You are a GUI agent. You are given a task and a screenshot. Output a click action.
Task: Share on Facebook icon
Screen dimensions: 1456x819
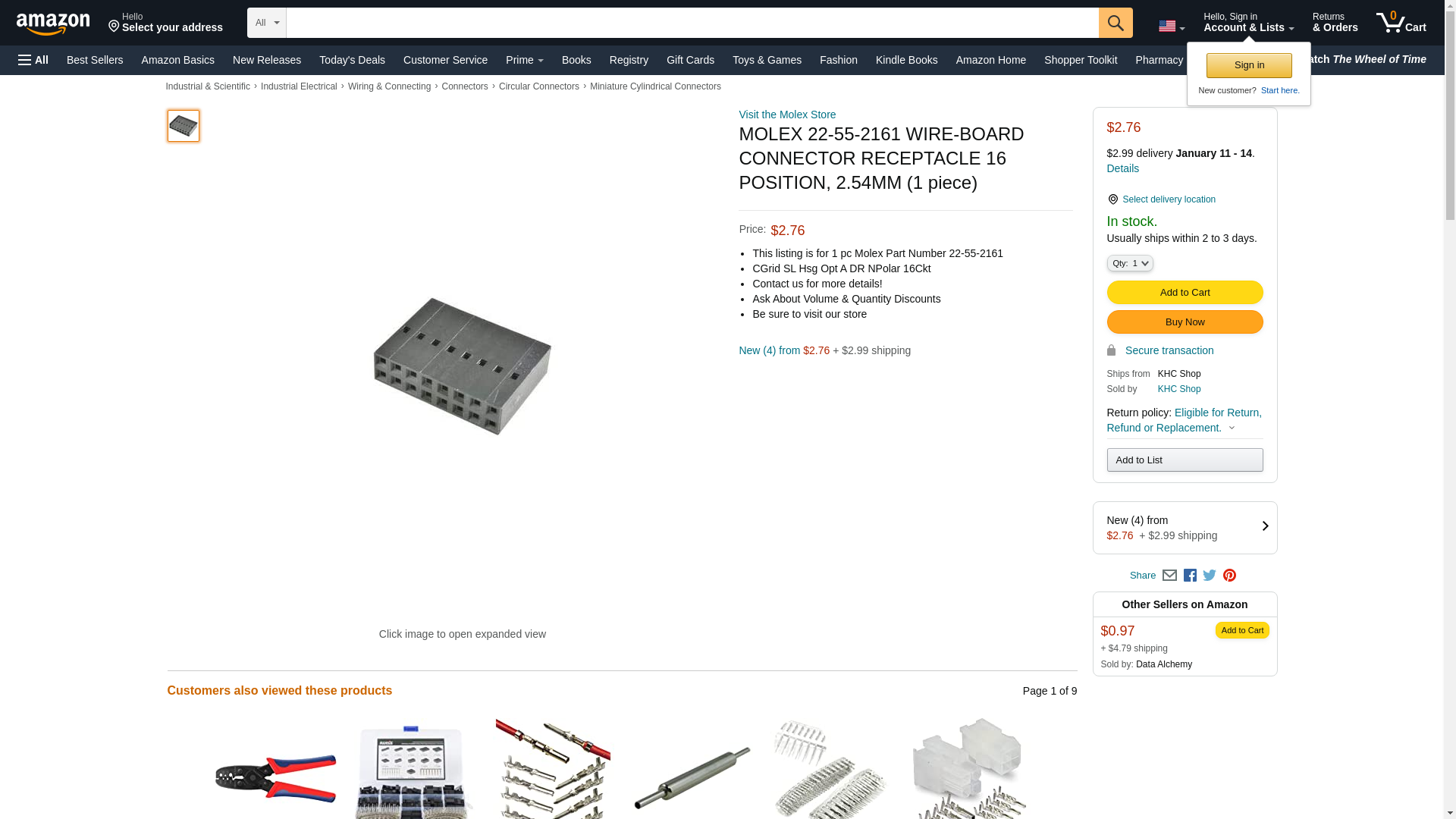pyautogui.click(x=1190, y=576)
